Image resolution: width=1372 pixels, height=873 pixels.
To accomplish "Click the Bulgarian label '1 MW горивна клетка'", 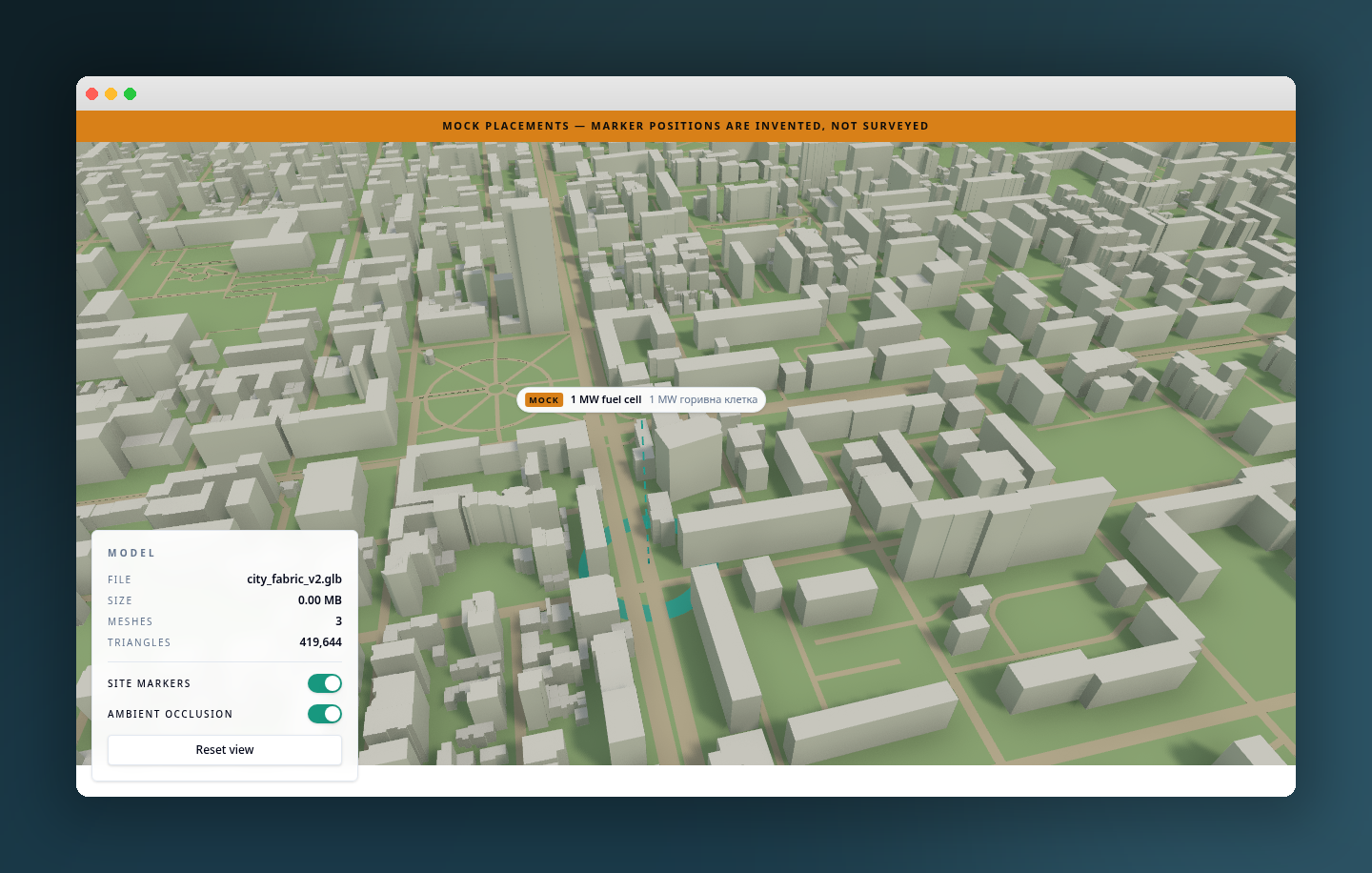I will (x=703, y=400).
